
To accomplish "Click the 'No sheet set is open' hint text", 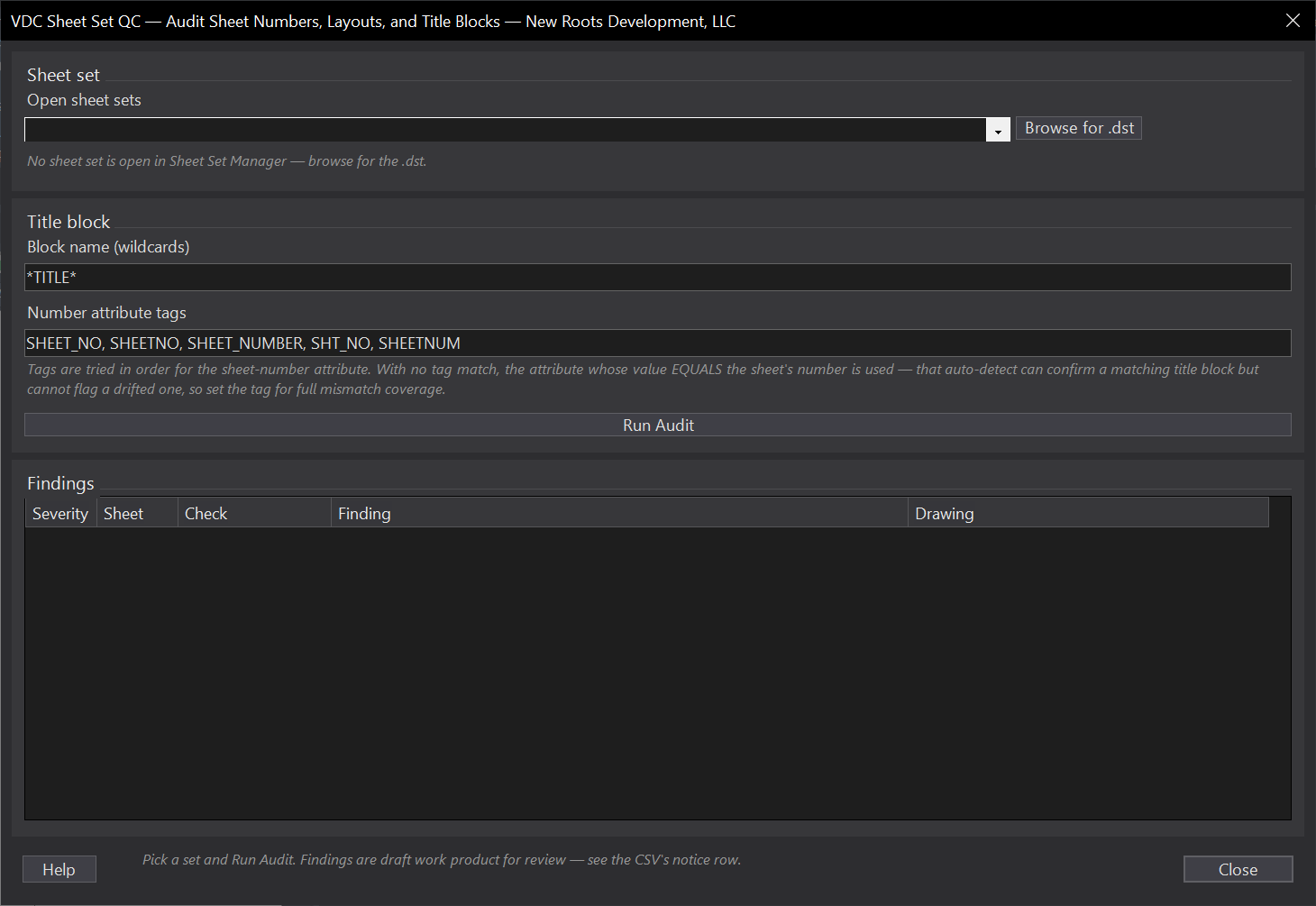I will pos(227,161).
